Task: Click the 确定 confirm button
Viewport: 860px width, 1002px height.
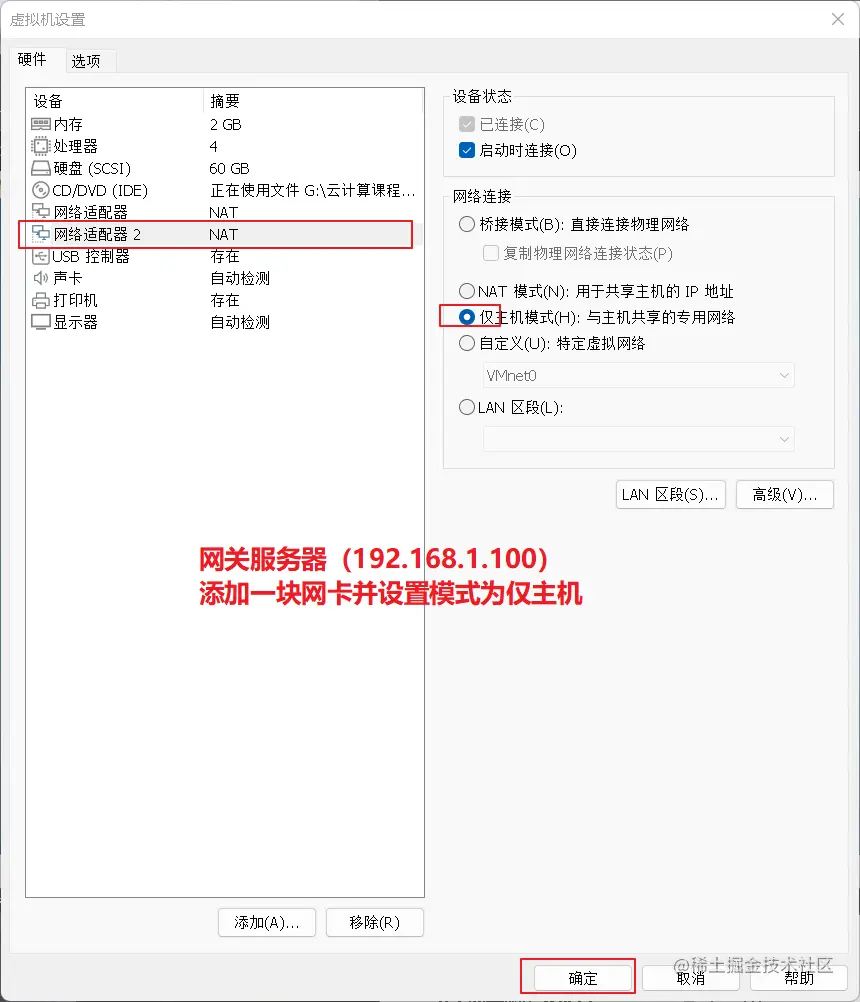Action: pyautogui.click(x=583, y=978)
